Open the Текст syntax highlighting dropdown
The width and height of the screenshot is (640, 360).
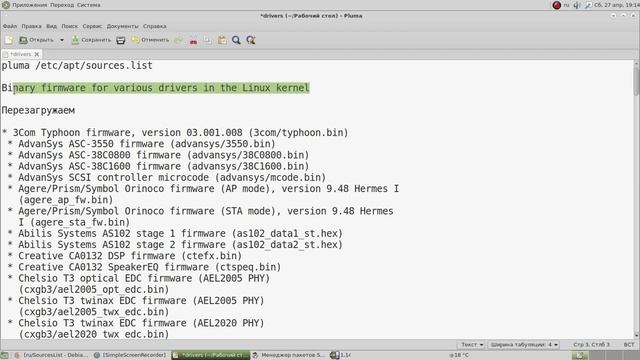pos(472,345)
